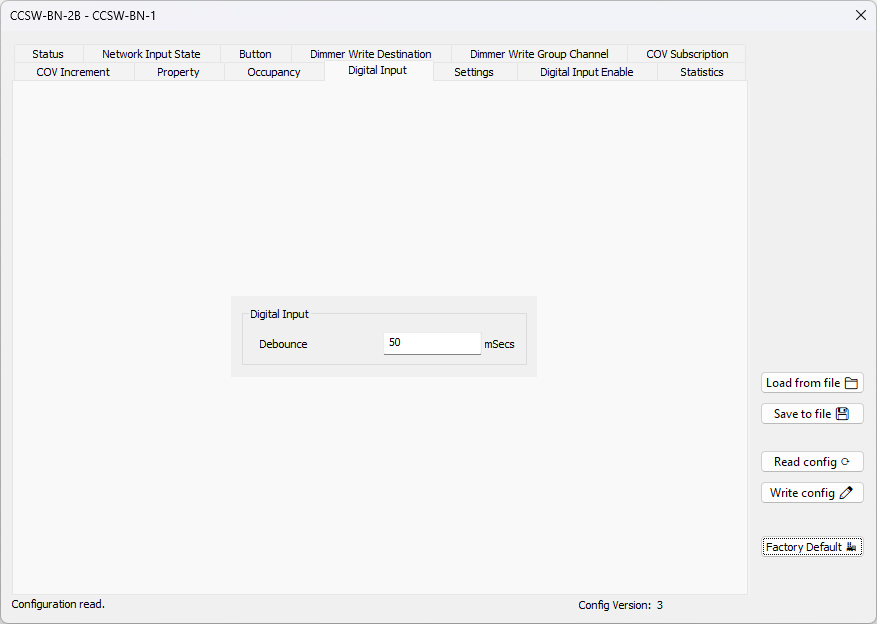This screenshot has width=877, height=624.
Task: Select the Occupancy tab
Action: (274, 72)
